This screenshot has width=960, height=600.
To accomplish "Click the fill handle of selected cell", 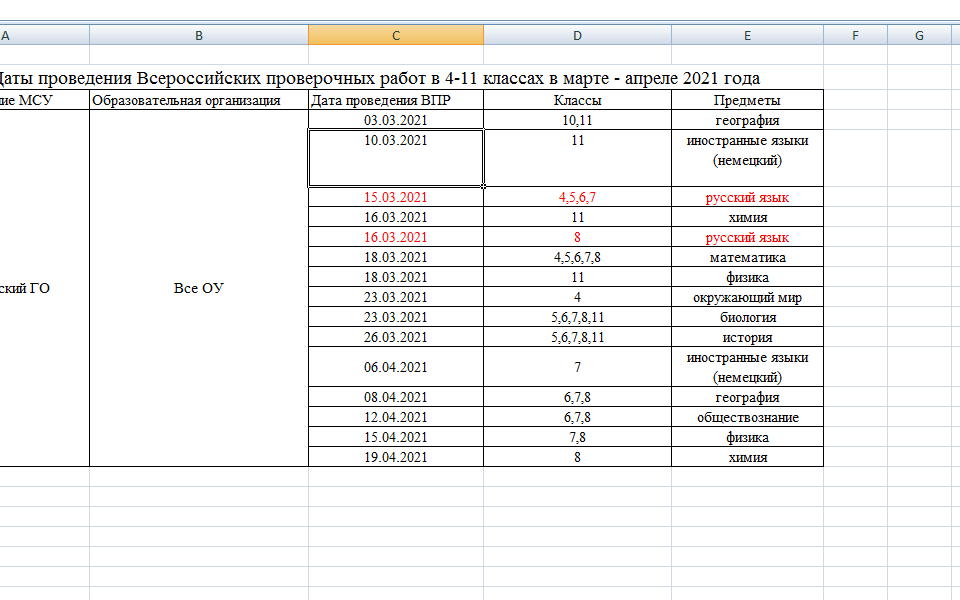I will 484,186.
